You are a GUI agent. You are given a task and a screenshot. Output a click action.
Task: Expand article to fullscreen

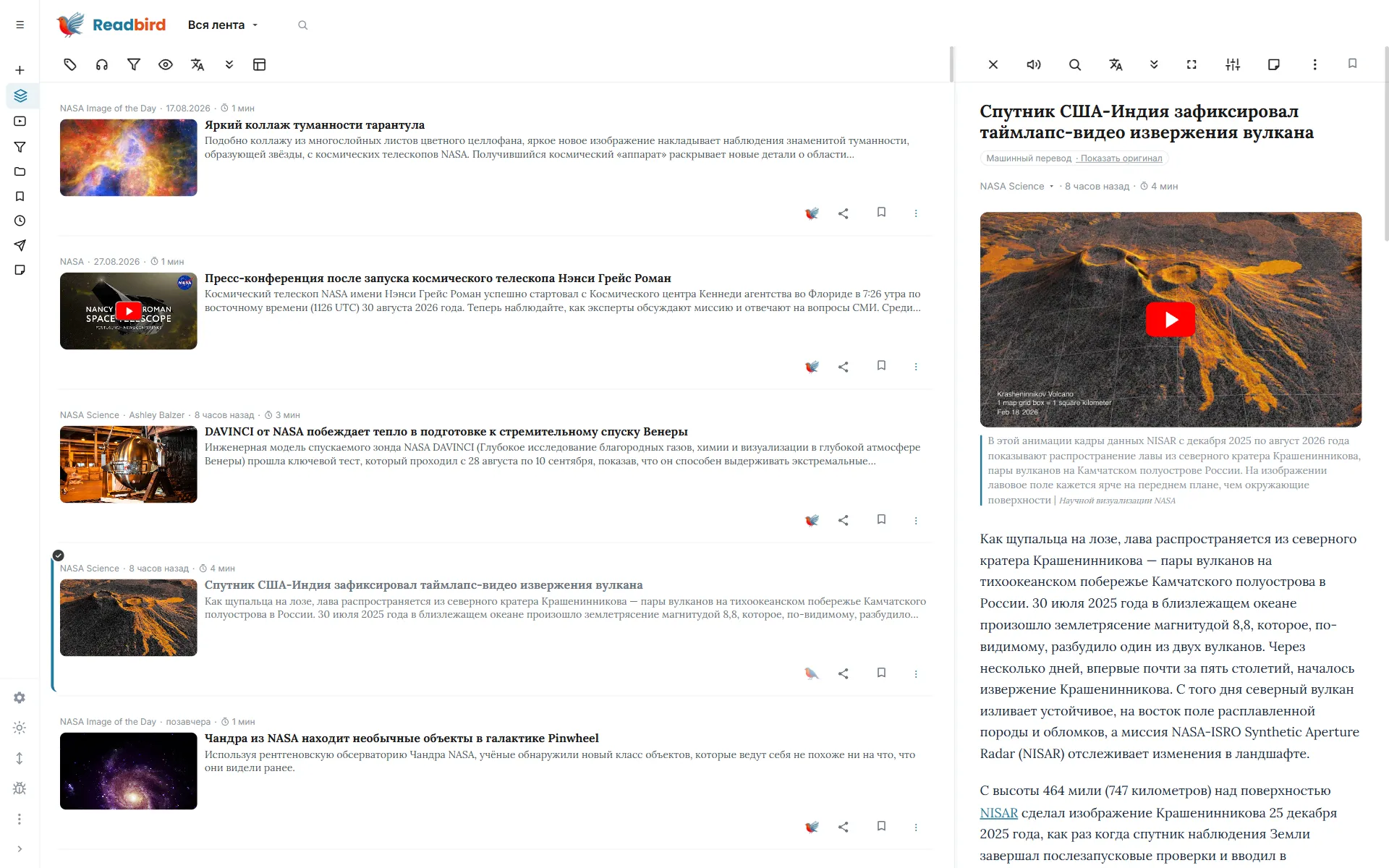[1192, 64]
